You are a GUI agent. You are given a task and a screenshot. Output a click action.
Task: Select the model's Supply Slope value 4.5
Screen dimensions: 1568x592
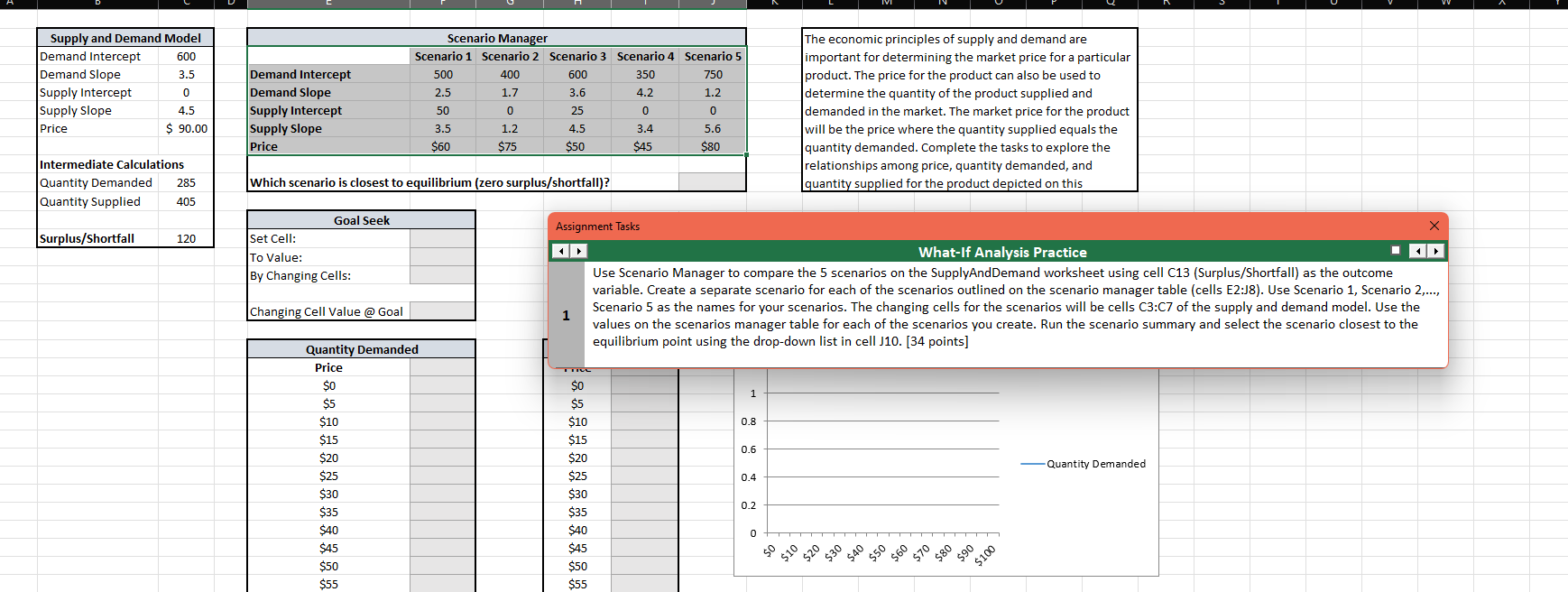click(186, 110)
